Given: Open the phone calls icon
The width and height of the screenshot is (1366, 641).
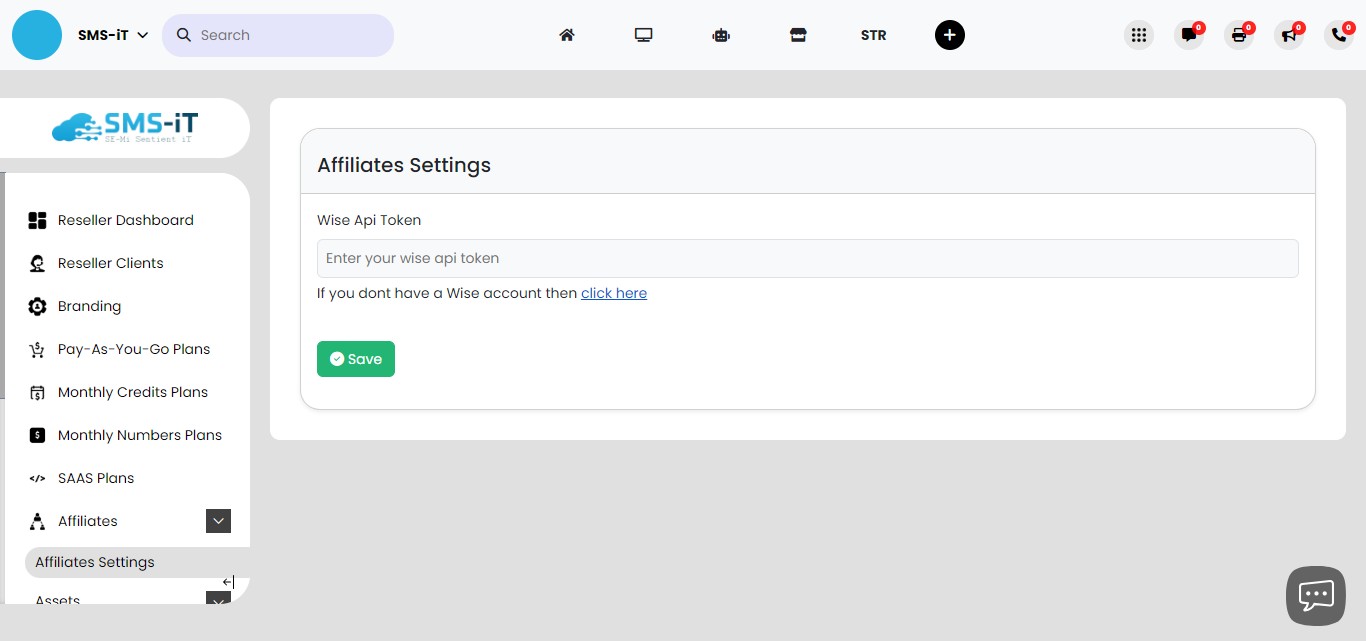Looking at the screenshot, I should click(1338, 35).
